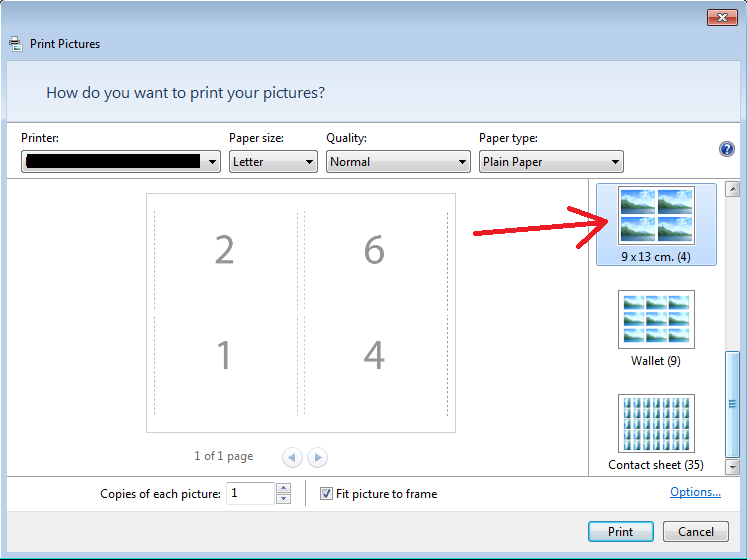Click the Print button
Screen dimensions: 747x560
point(621,531)
